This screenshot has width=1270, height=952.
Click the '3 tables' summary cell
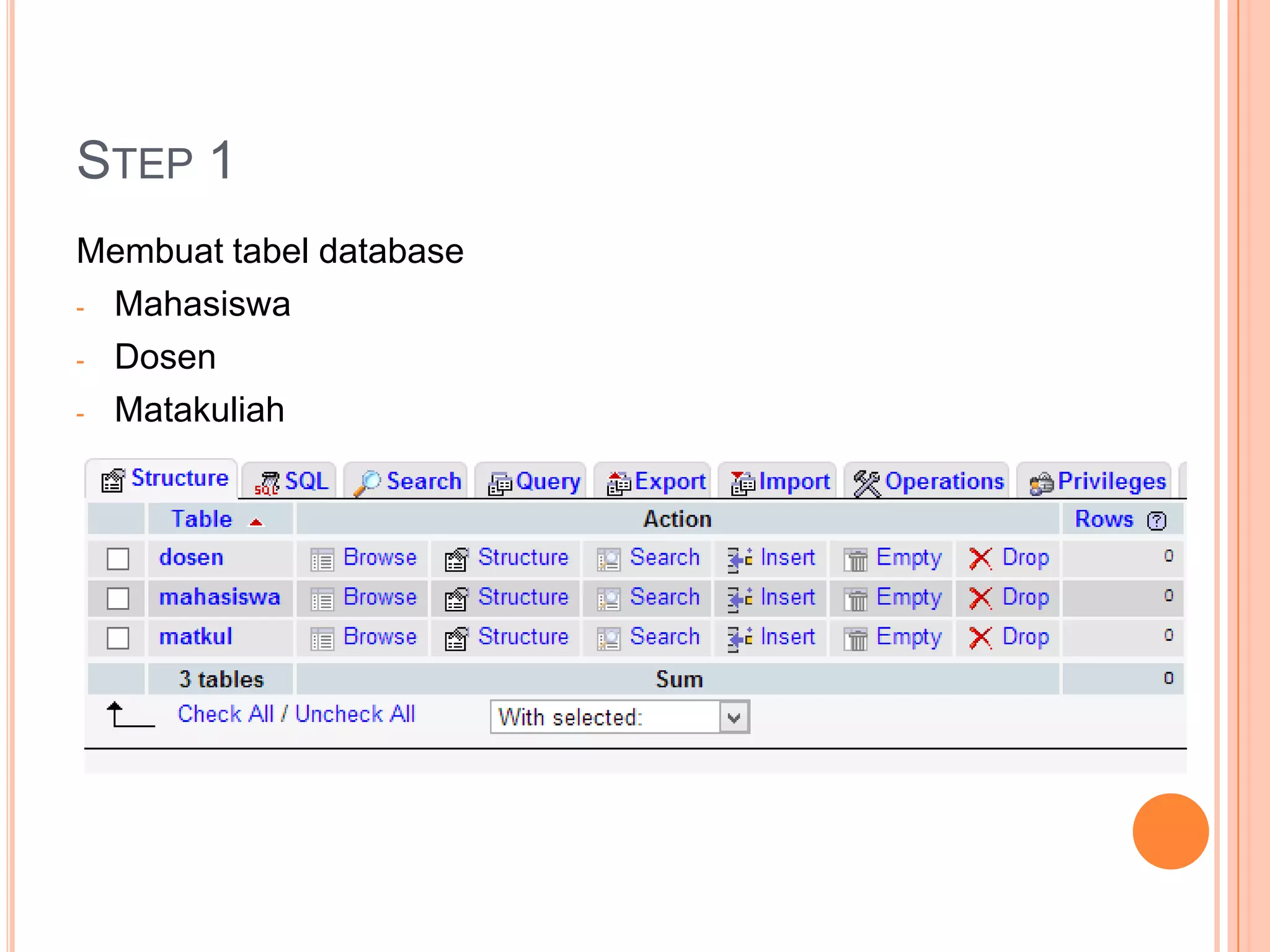click(221, 679)
